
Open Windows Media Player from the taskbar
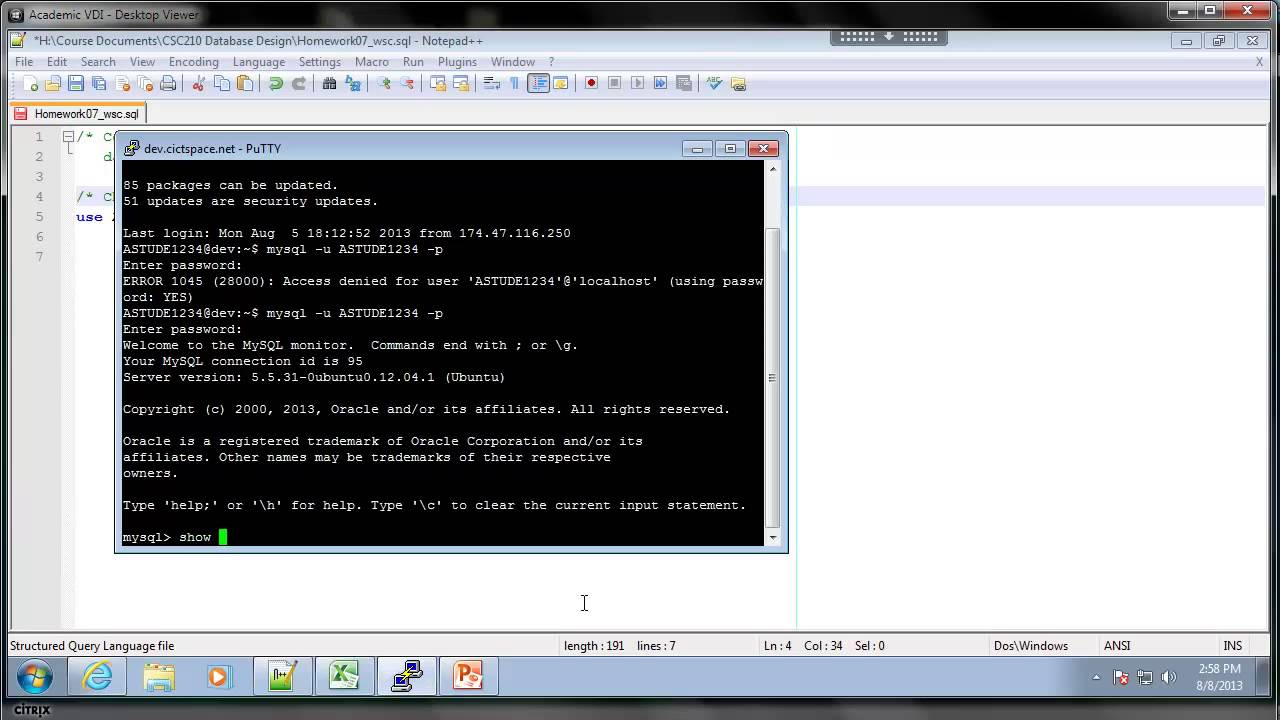tap(218, 677)
